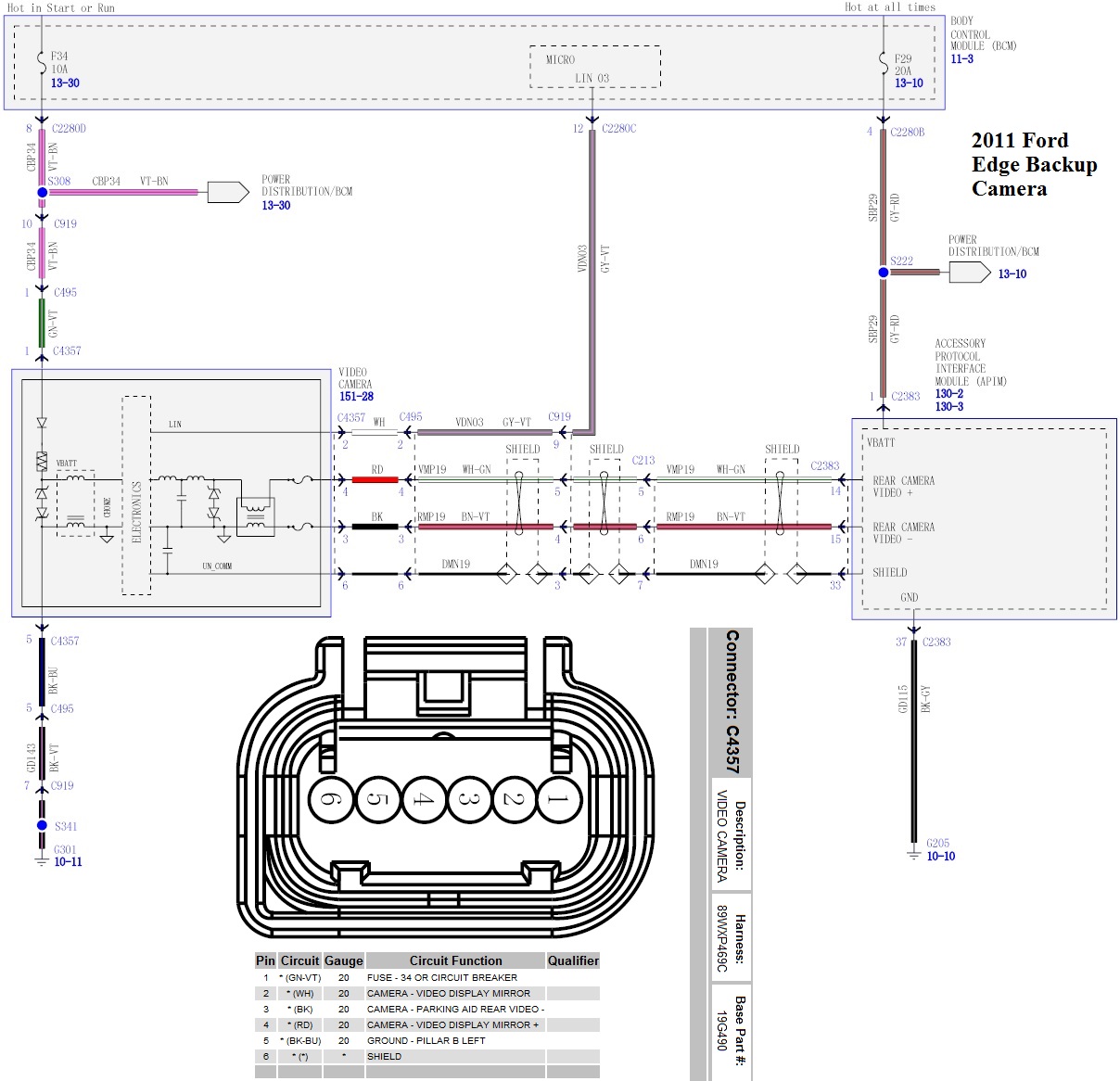This screenshot has width=1120, height=1081.
Task: Select the "C2280D" connector label
Action: 69,129
